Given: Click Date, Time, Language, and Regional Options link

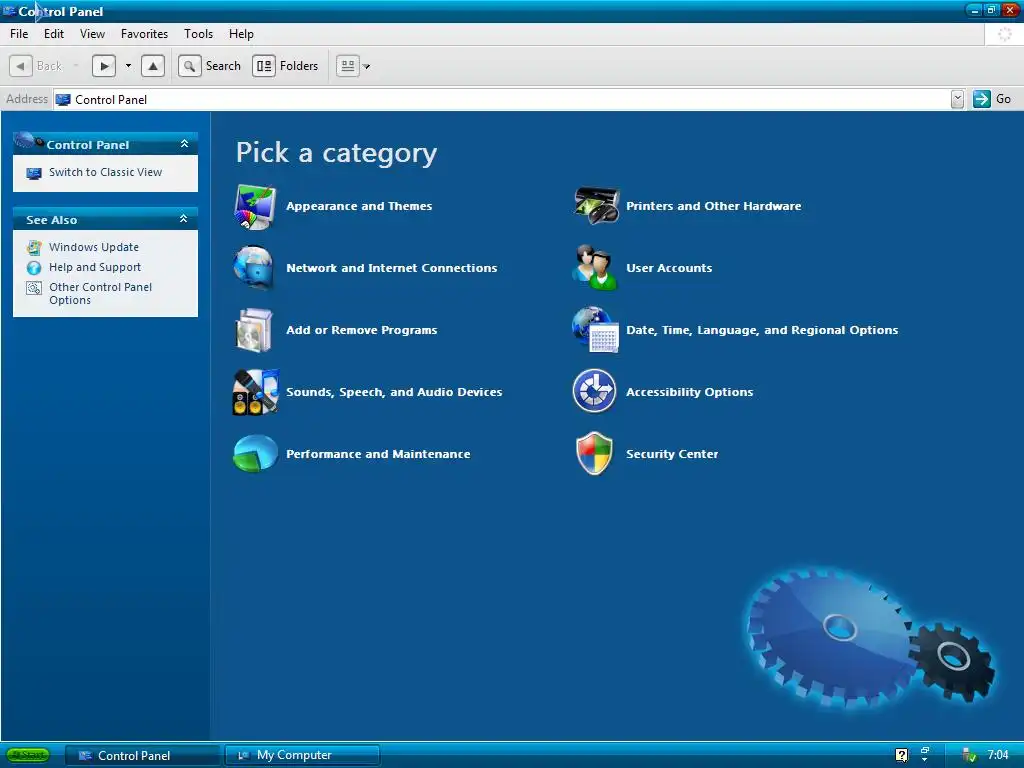Looking at the screenshot, I should [x=762, y=330].
